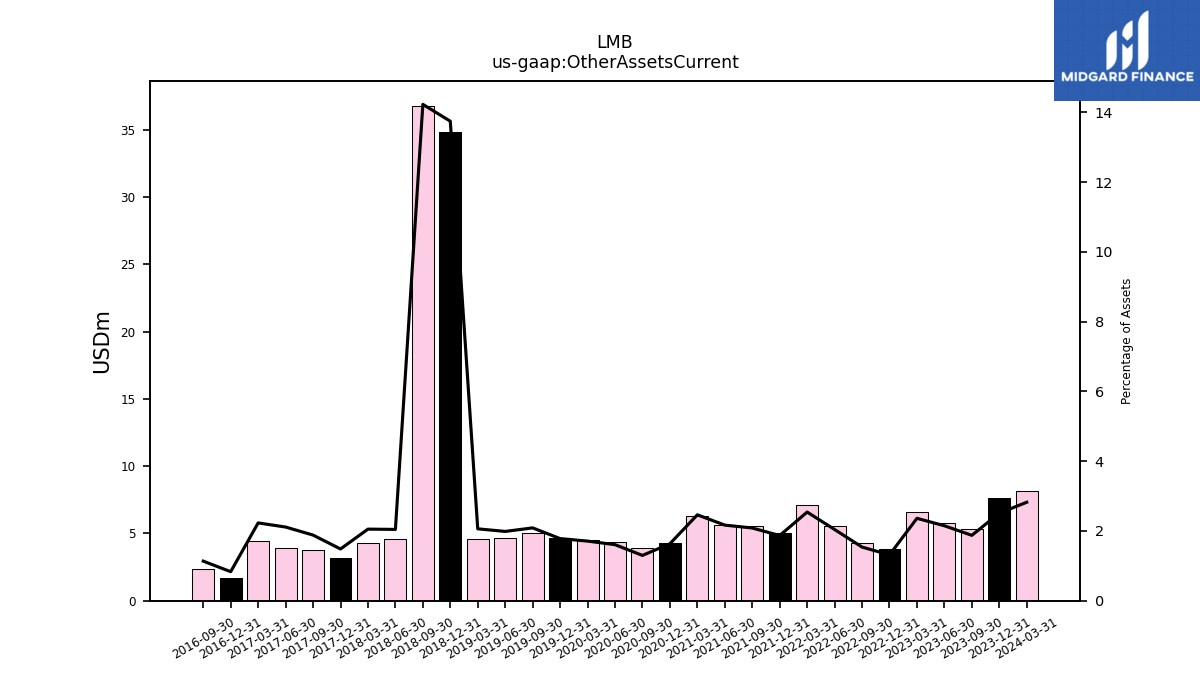Click the pink bar for 2021-03-31
This screenshot has width=1200, height=675.
(x=697, y=558)
